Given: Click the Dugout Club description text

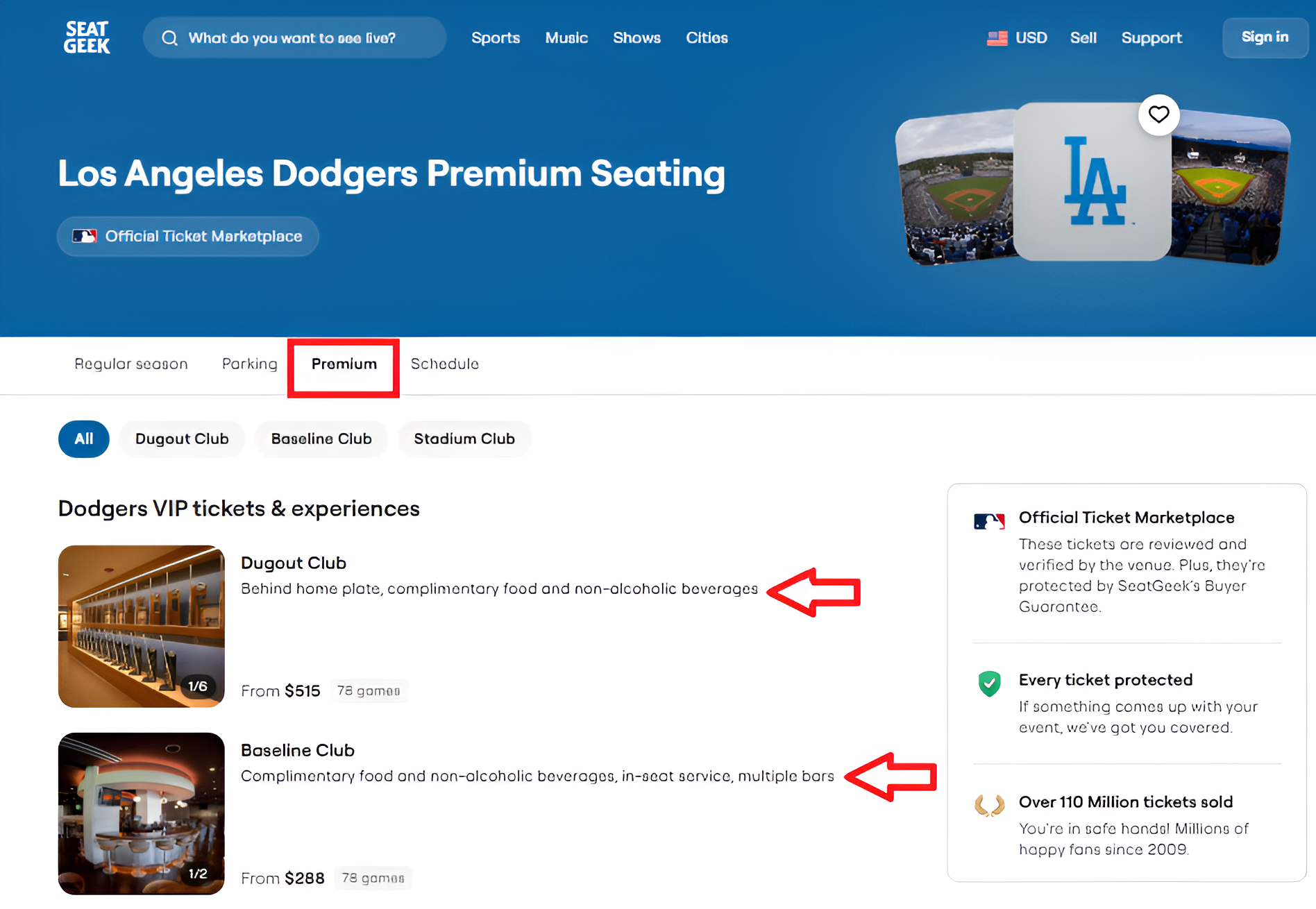Looking at the screenshot, I should coord(499,589).
